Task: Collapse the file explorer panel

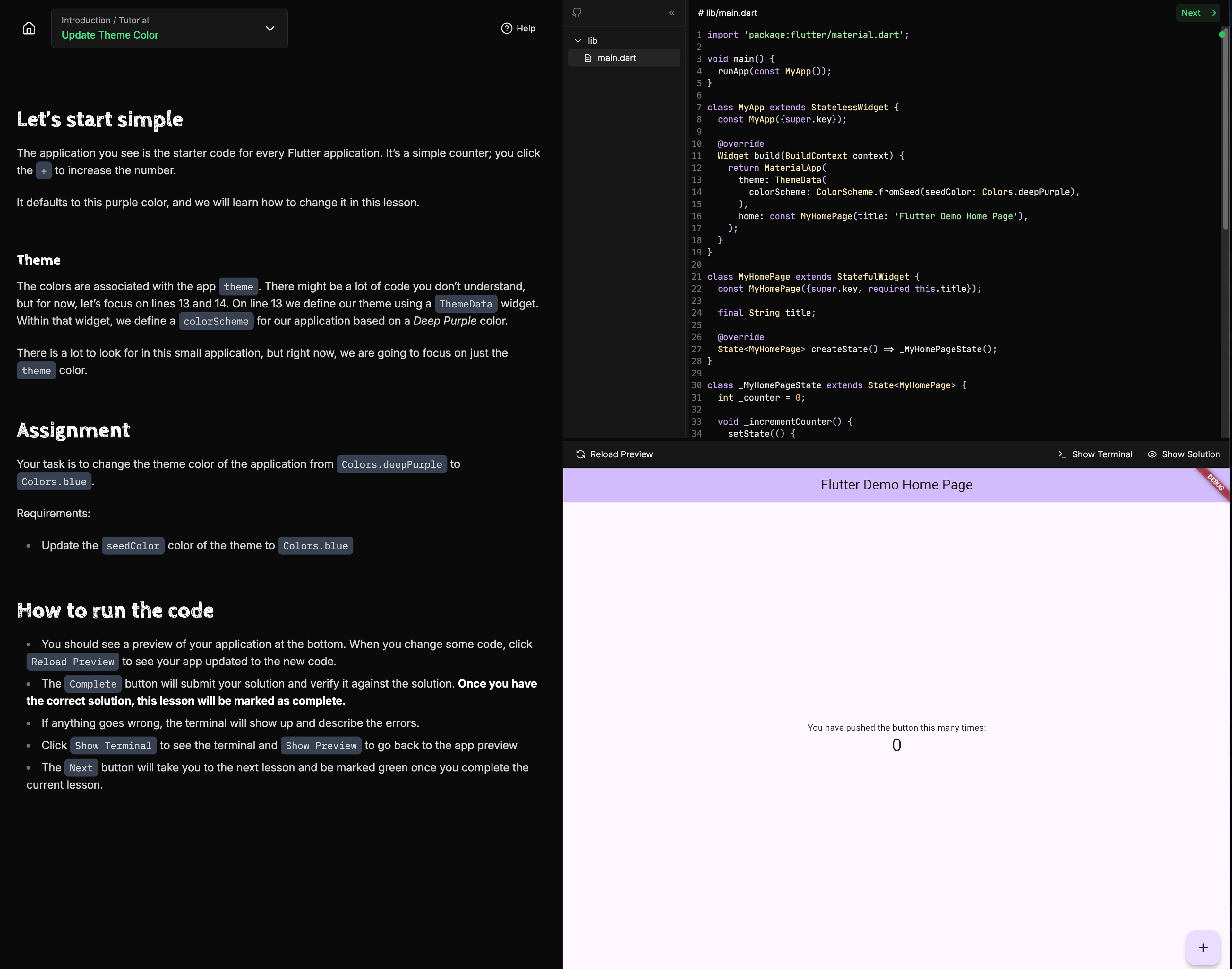Action: pos(672,13)
